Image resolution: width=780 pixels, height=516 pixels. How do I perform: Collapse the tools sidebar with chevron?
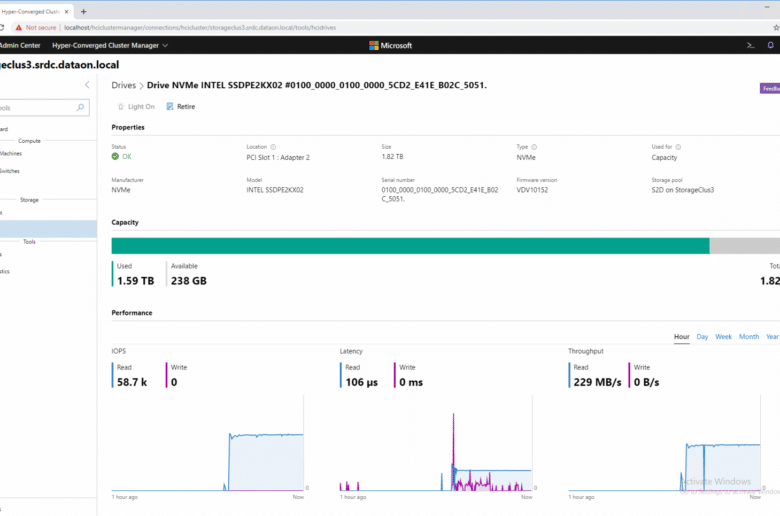click(87, 85)
